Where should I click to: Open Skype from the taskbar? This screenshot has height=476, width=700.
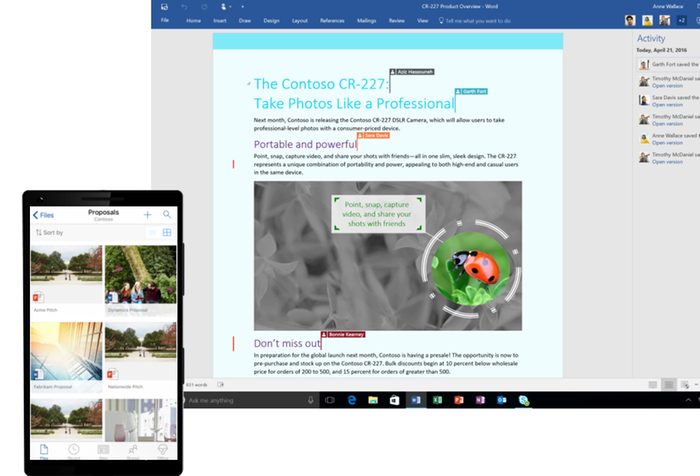(524, 400)
